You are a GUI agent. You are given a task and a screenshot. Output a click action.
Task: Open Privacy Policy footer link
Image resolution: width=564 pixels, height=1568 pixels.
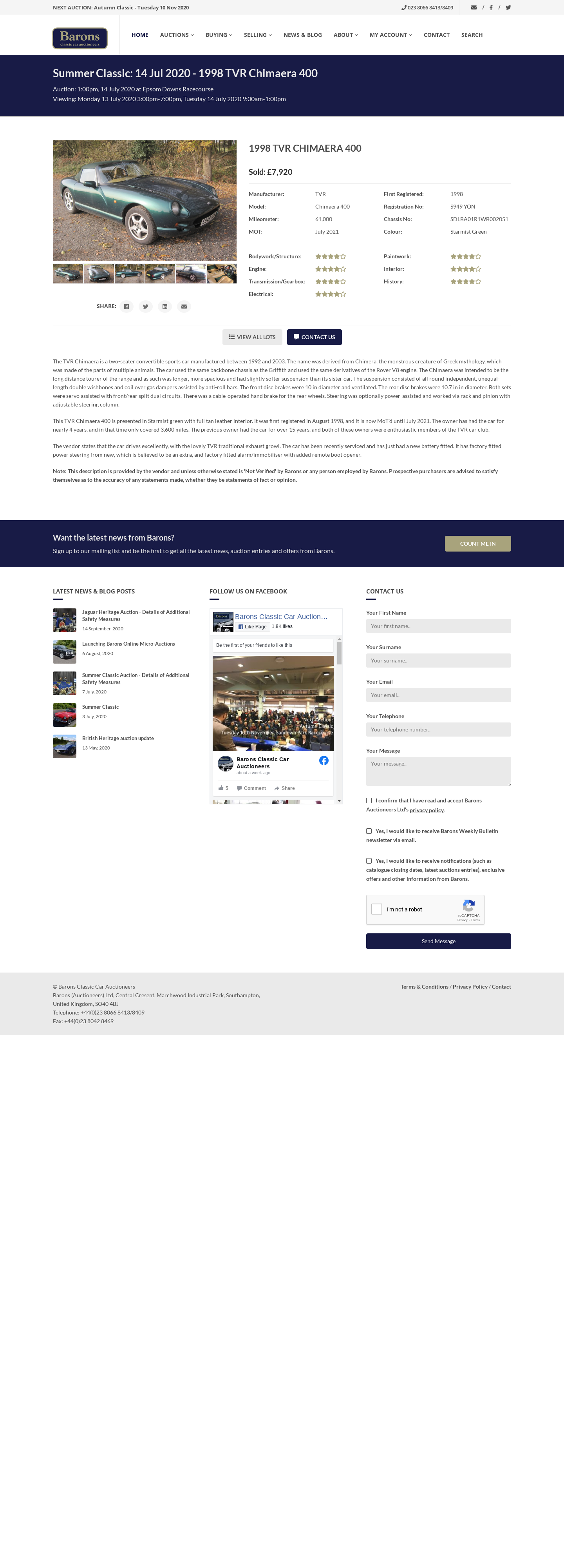[470, 987]
